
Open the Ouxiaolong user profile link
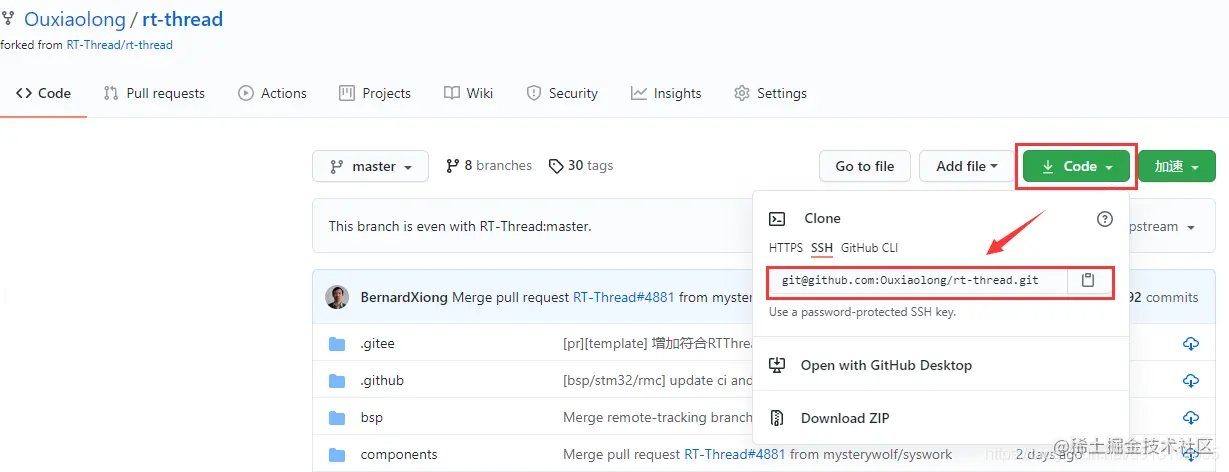click(74, 19)
